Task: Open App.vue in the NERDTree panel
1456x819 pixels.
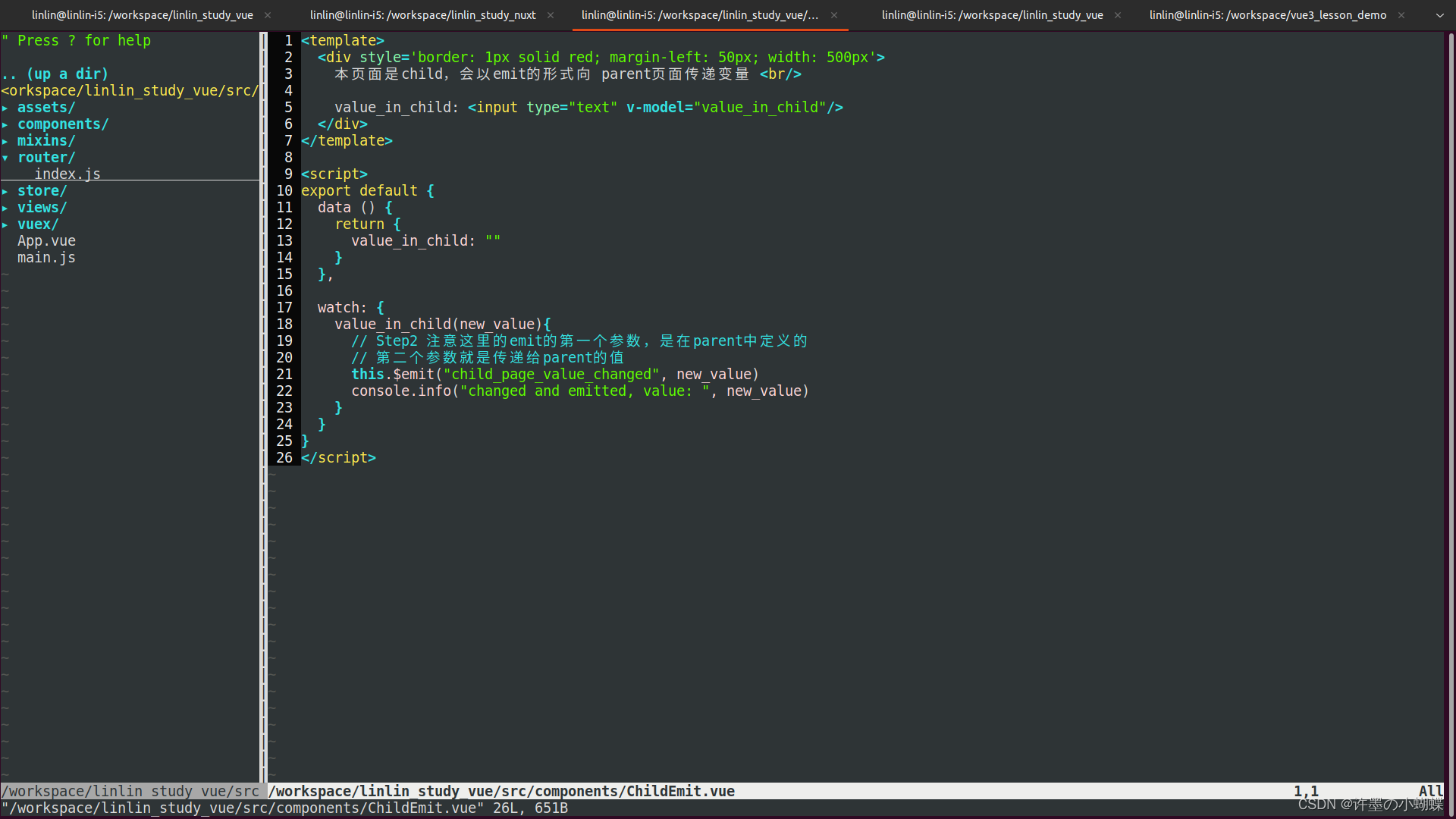Action: pyautogui.click(x=46, y=241)
